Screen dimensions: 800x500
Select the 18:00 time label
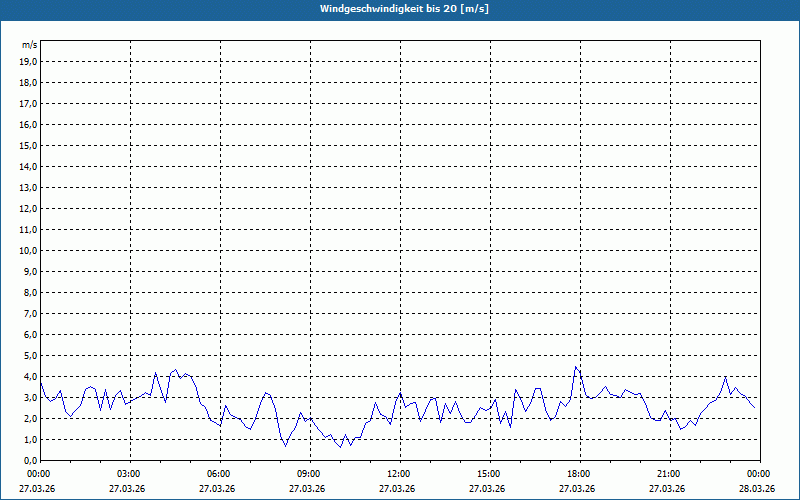coord(578,474)
